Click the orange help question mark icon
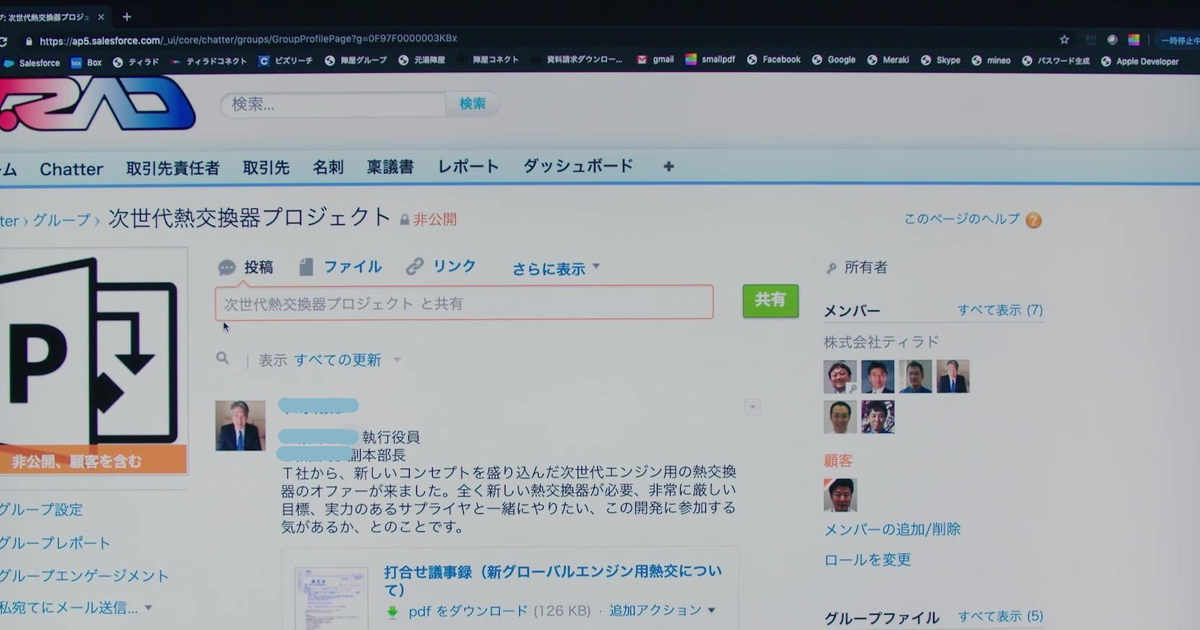This screenshot has height=630, width=1200. tap(1034, 220)
